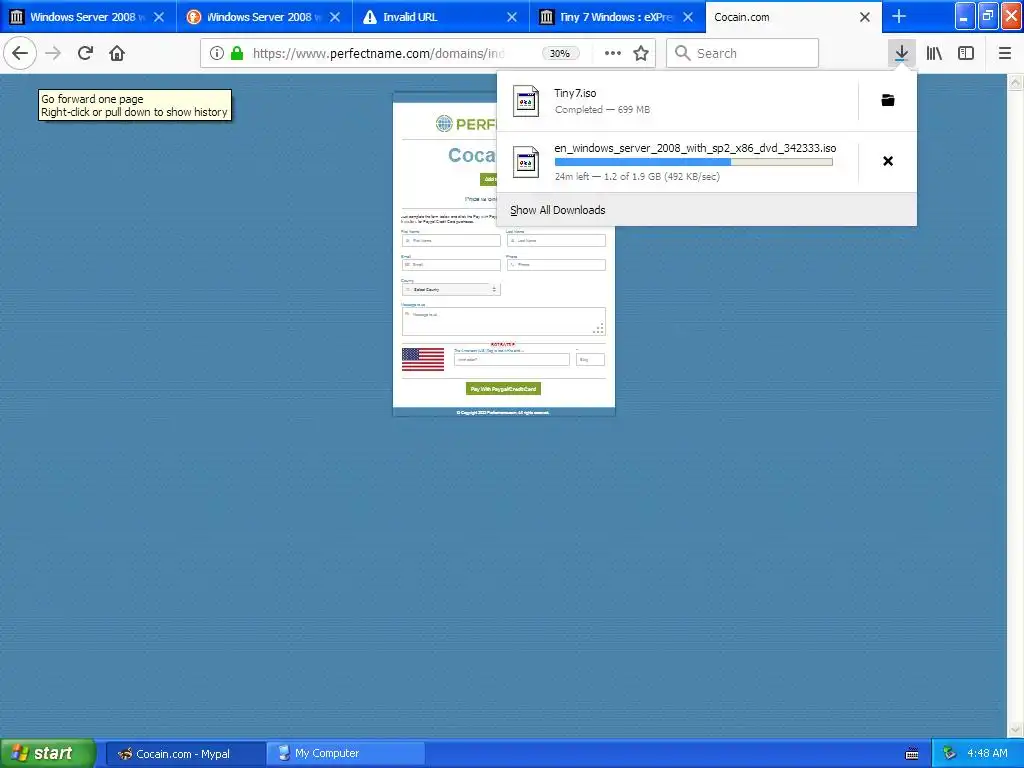This screenshot has height=768, width=1024.
Task: Click Last Name field on page
Action: (556, 240)
